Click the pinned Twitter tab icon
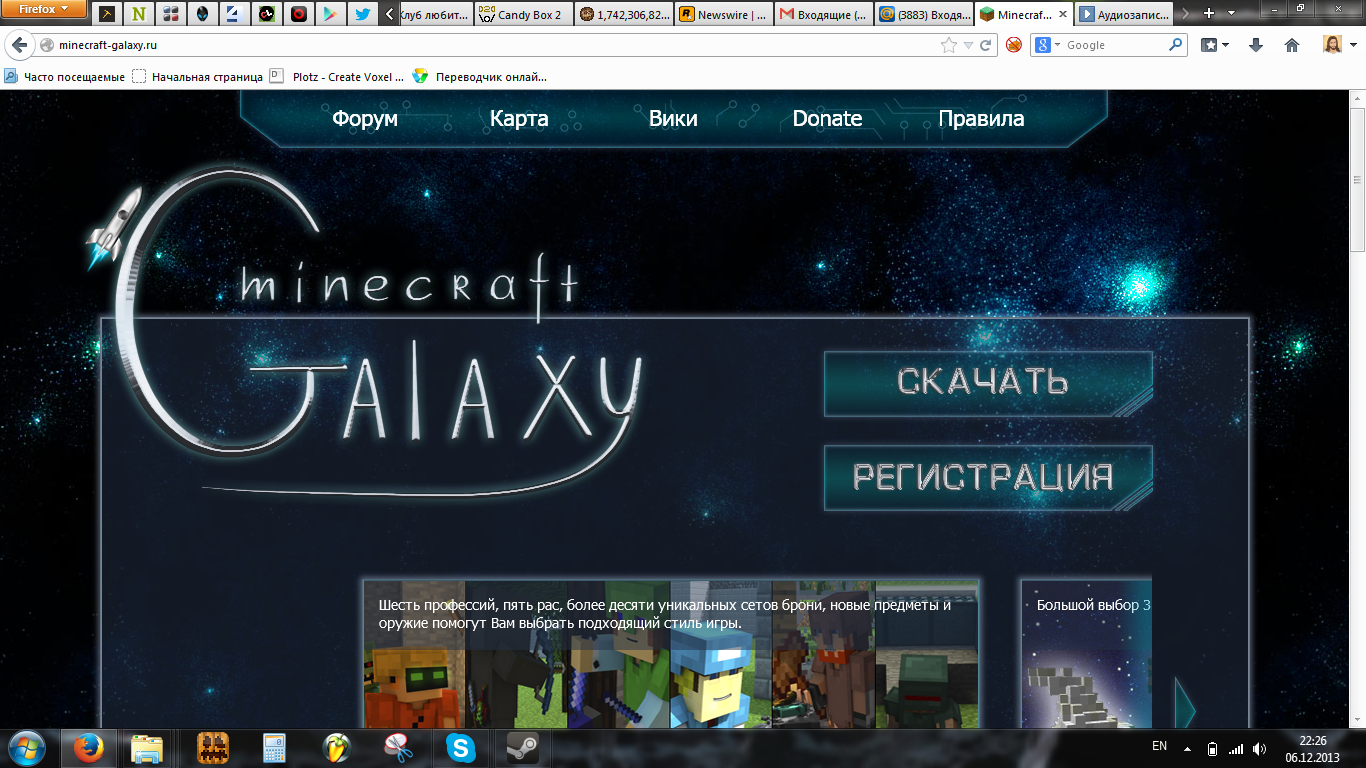 (x=362, y=14)
